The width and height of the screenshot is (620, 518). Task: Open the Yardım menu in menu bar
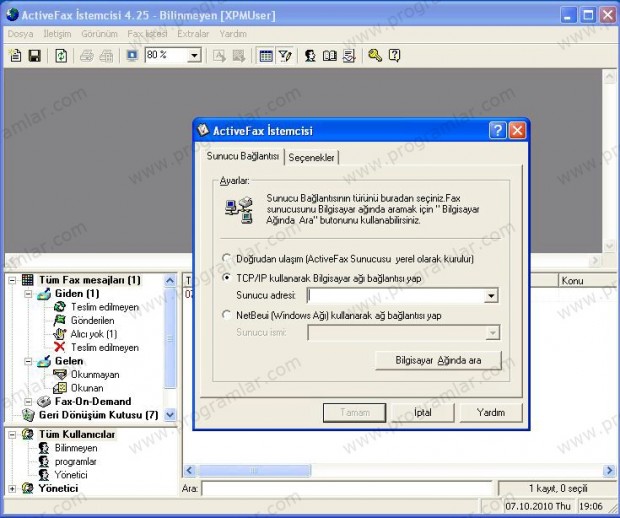click(x=233, y=34)
